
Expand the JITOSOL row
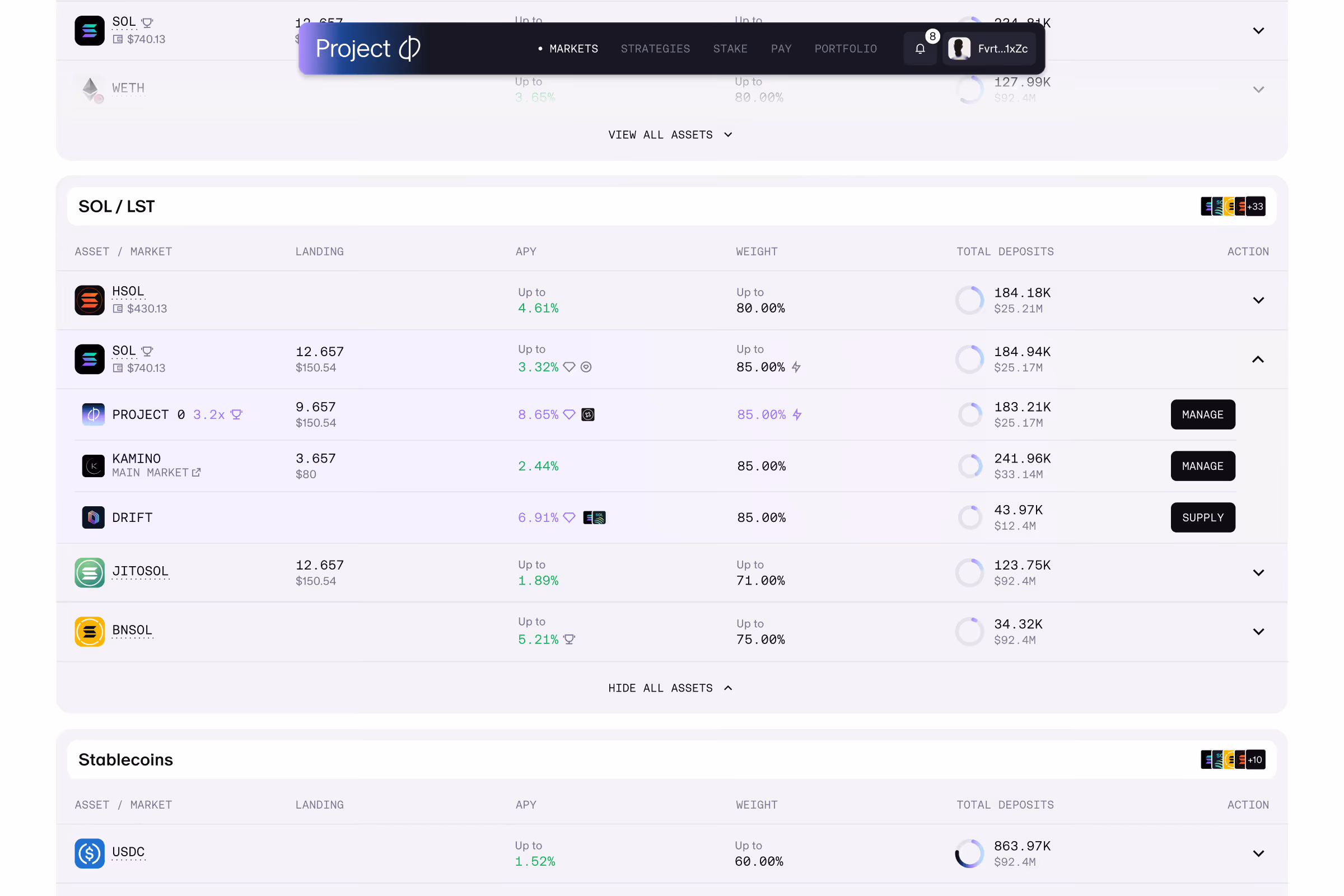point(1258,572)
